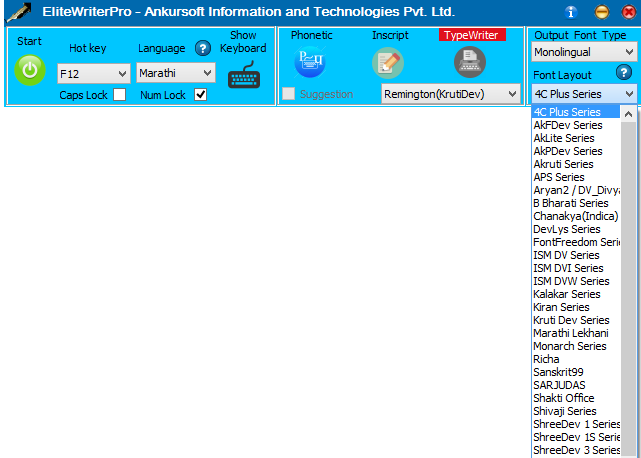Select FontFreedom Series option
The height and width of the screenshot is (458, 641).
pyautogui.click(x=576, y=242)
